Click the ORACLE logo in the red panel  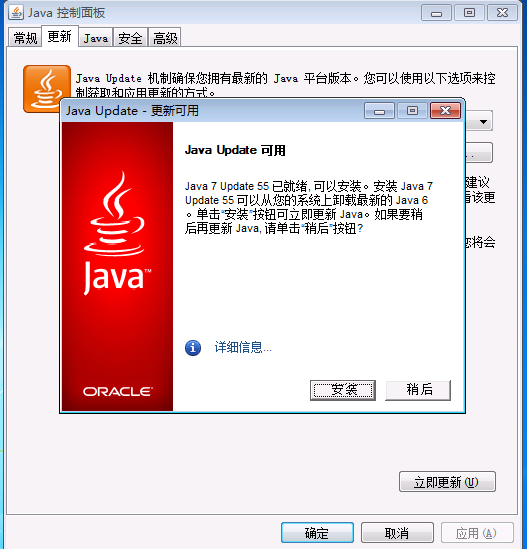[x=117, y=391]
